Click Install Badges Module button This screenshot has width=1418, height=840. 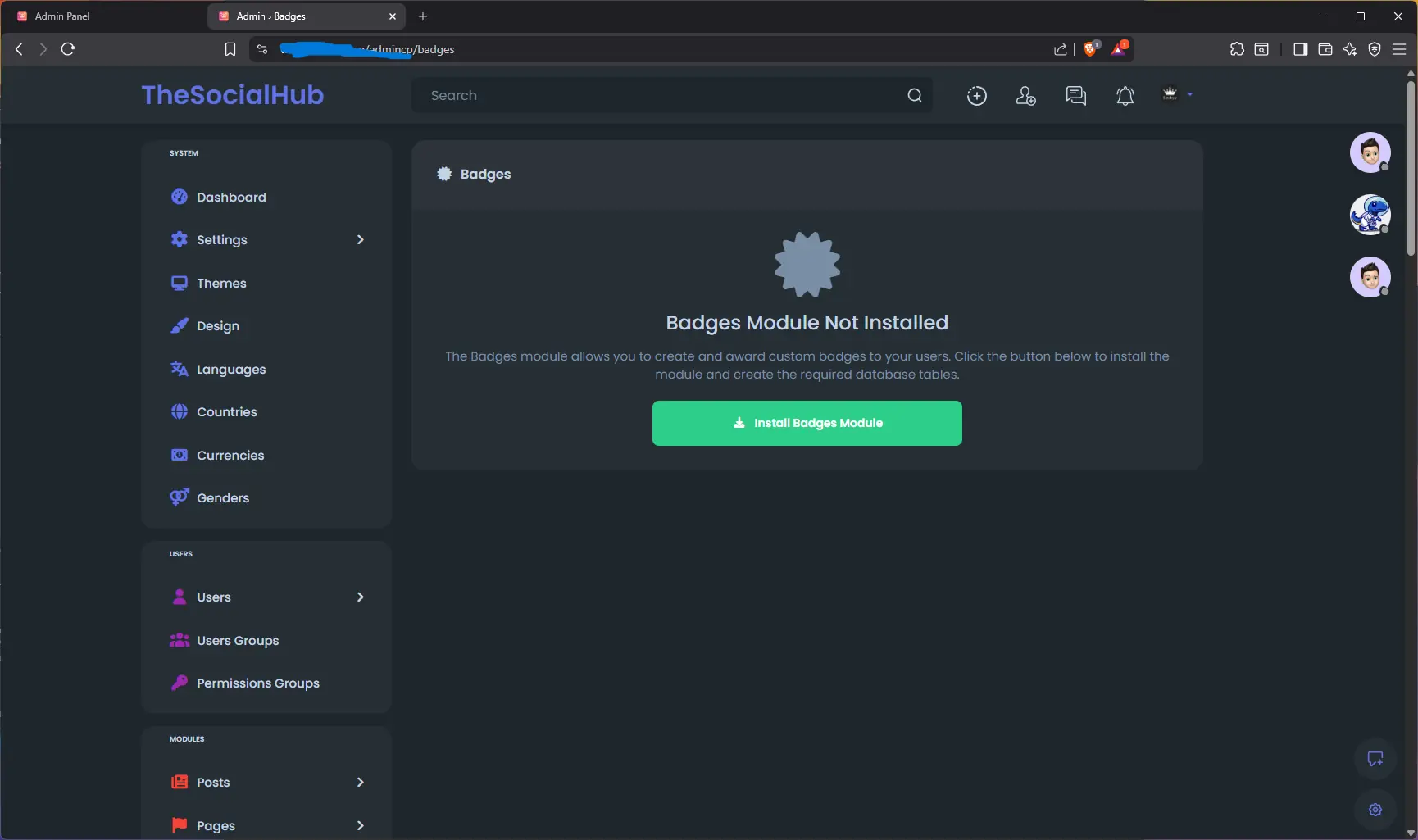[x=807, y=423]
